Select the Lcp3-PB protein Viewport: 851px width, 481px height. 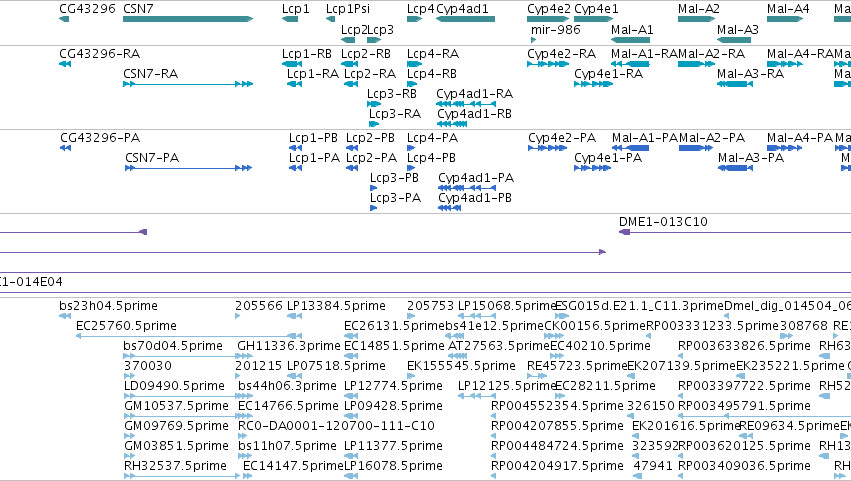coord(373,188)
